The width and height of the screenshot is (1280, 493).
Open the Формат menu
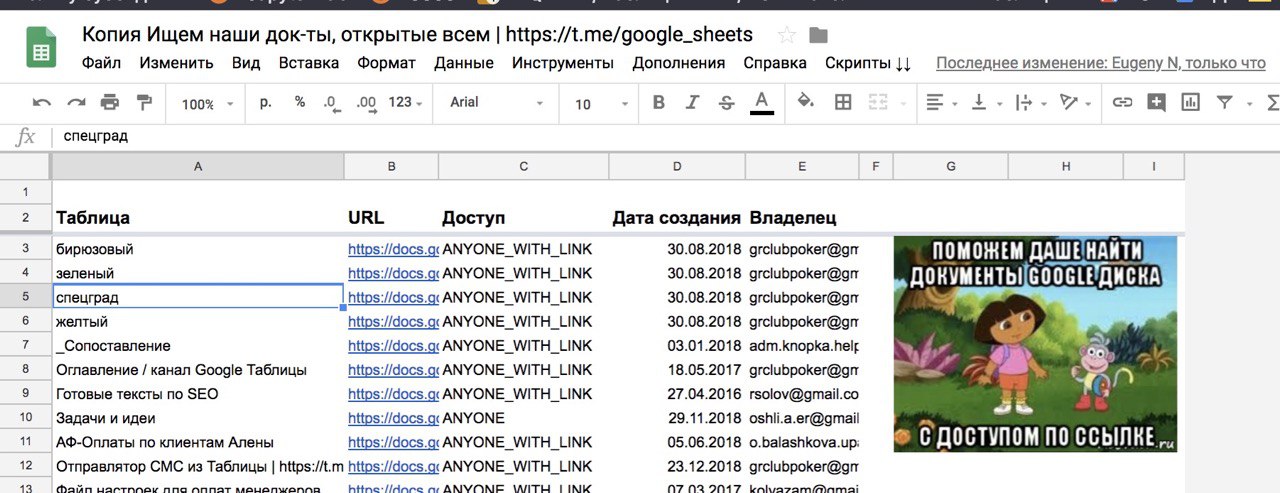386,63
